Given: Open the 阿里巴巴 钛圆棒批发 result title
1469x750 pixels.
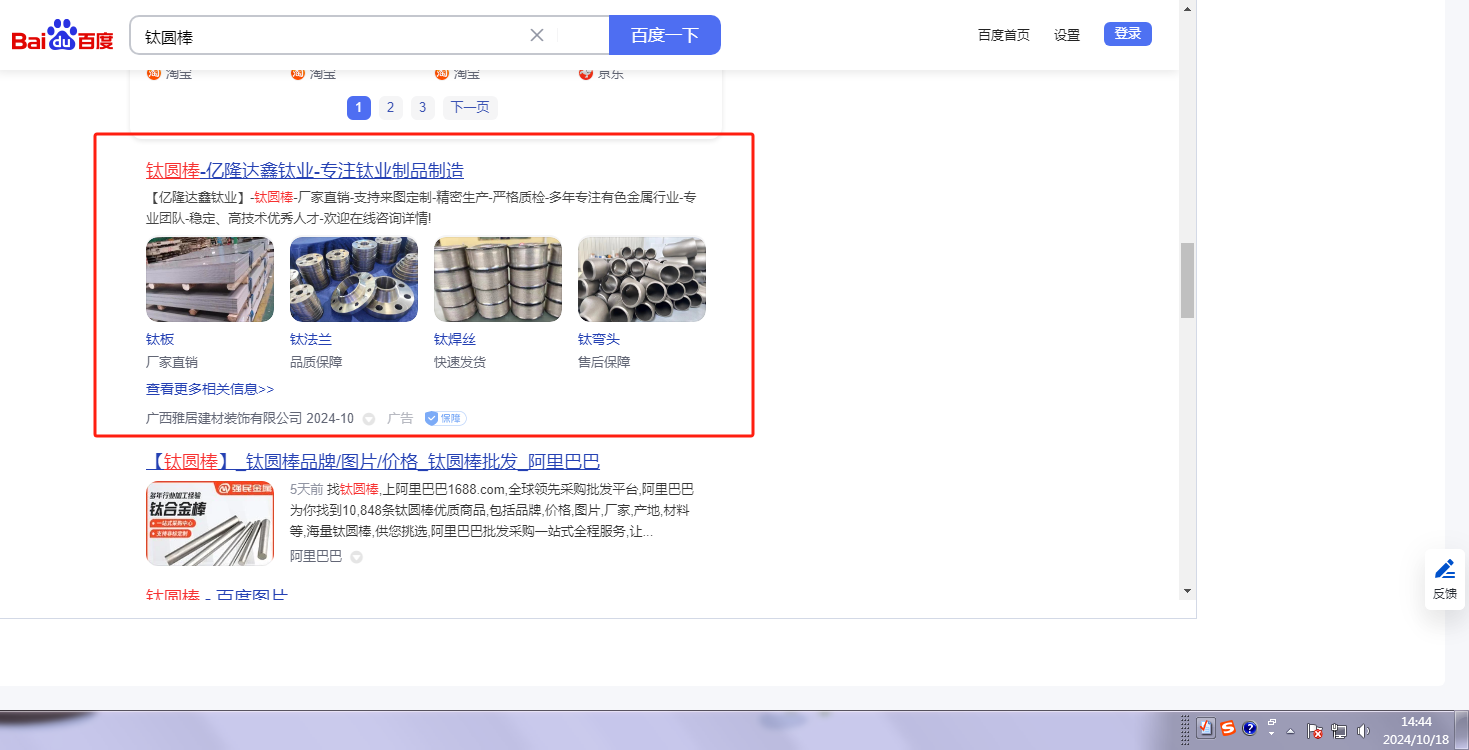Looking at the screenshot, I should (x=373, y=461).
